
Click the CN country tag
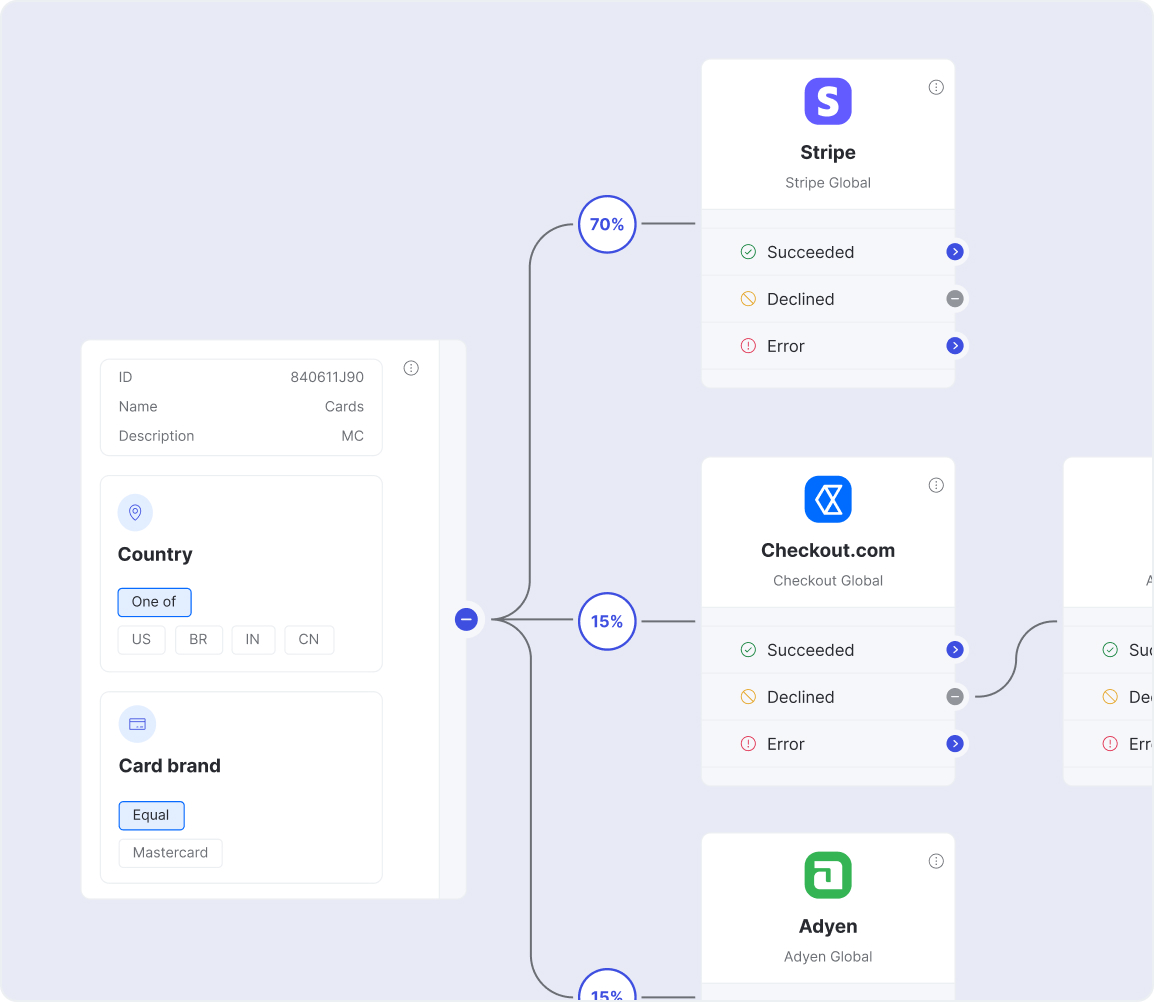309,640
